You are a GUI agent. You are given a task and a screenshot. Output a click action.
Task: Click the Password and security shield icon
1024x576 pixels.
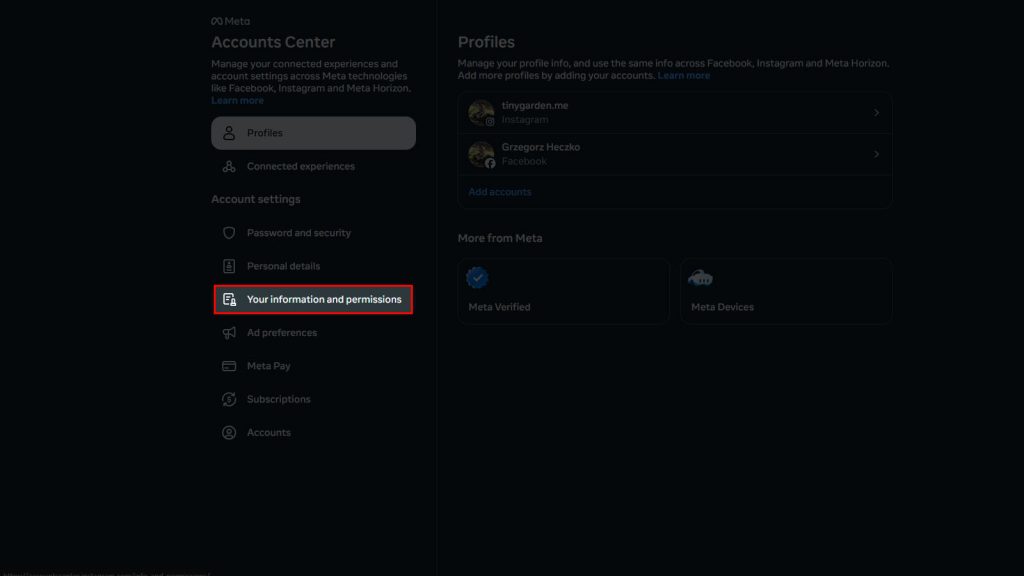click(229, 233)
